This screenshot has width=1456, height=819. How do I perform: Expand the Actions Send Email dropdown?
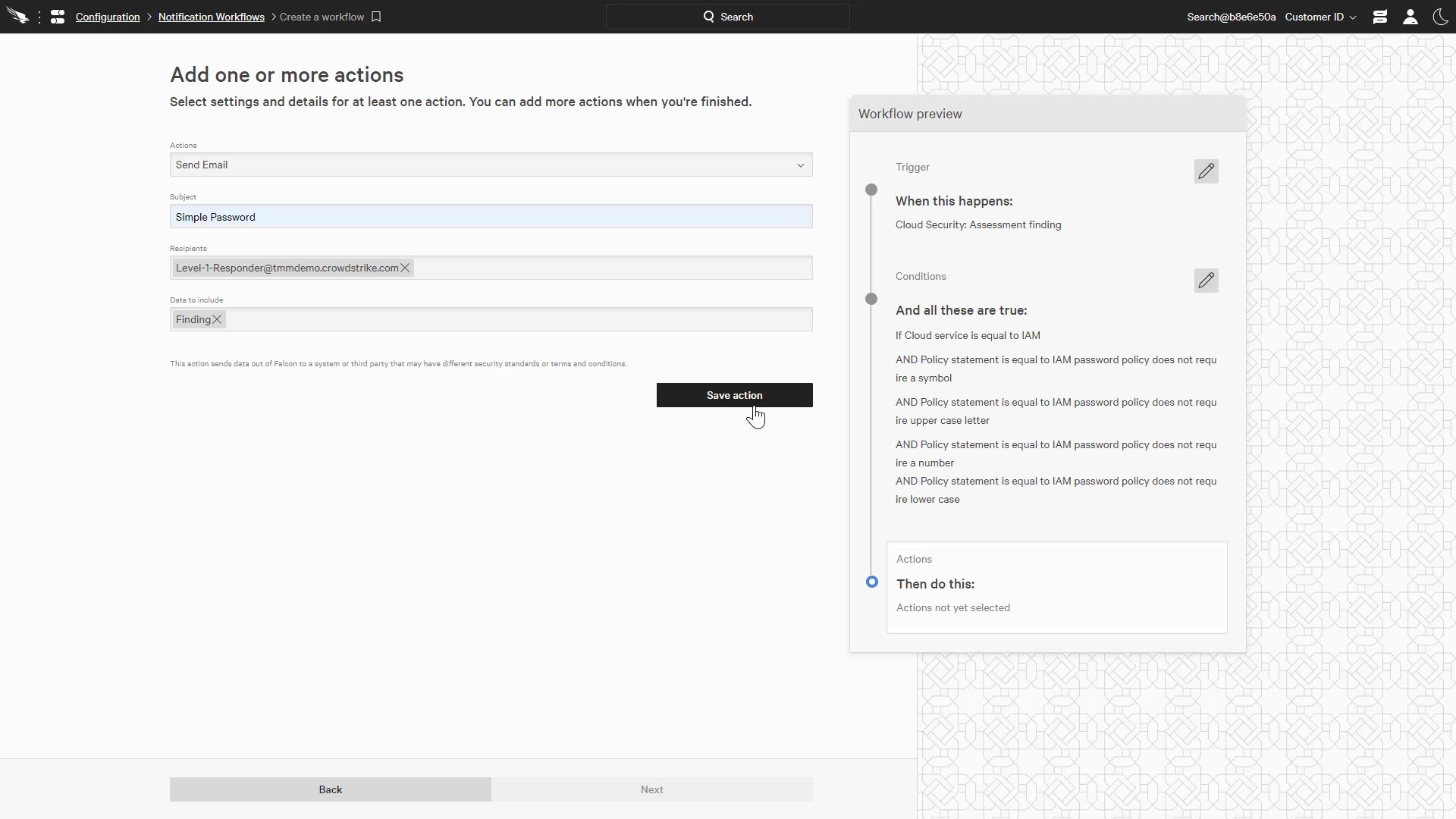[491, 165]
